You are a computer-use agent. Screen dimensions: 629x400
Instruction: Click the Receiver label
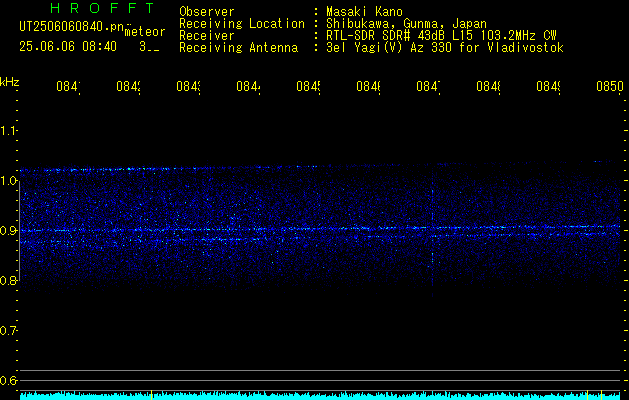(x=207, y=36)
